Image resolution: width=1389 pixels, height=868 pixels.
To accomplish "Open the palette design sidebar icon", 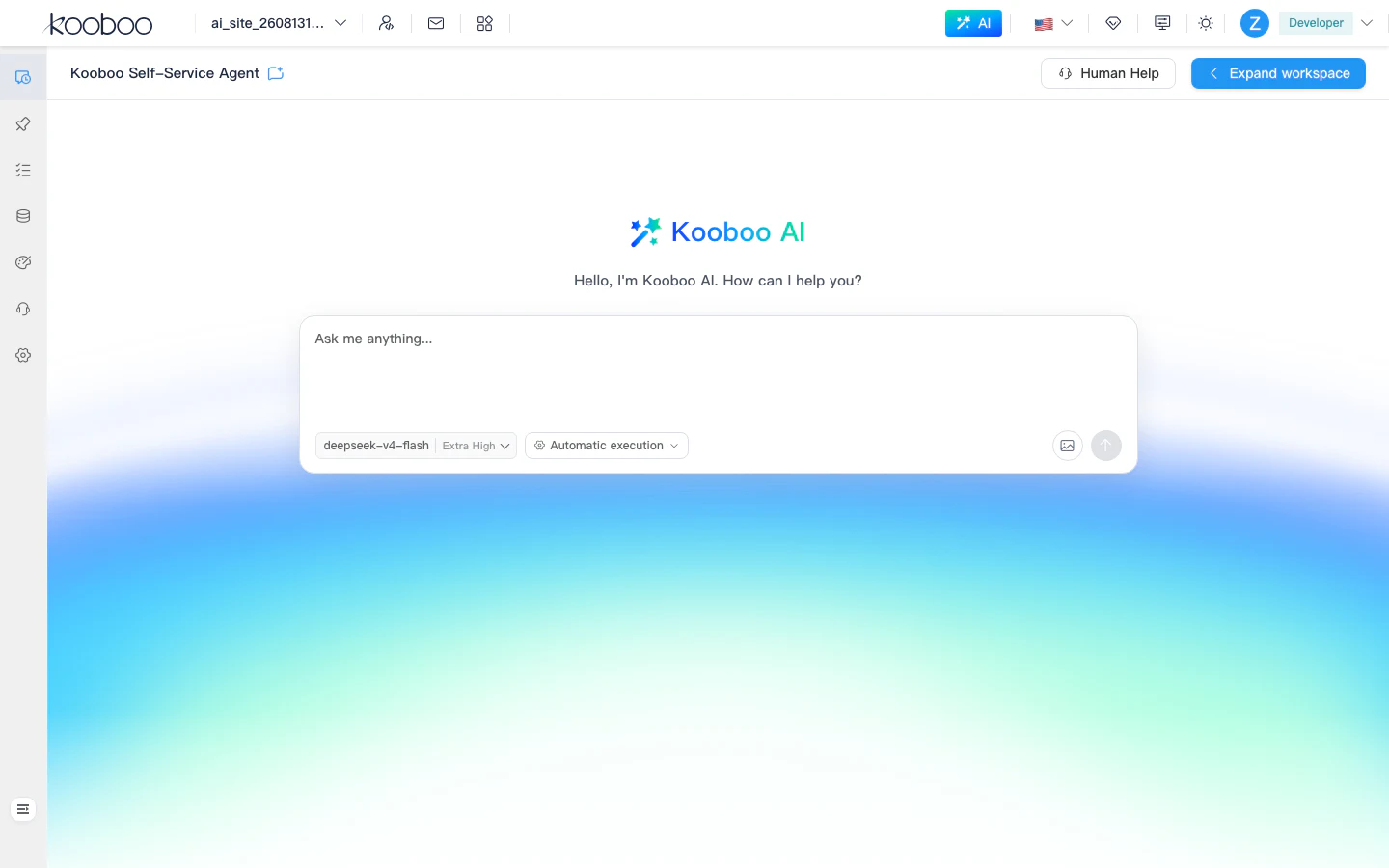I will click(x=23, y=262).
